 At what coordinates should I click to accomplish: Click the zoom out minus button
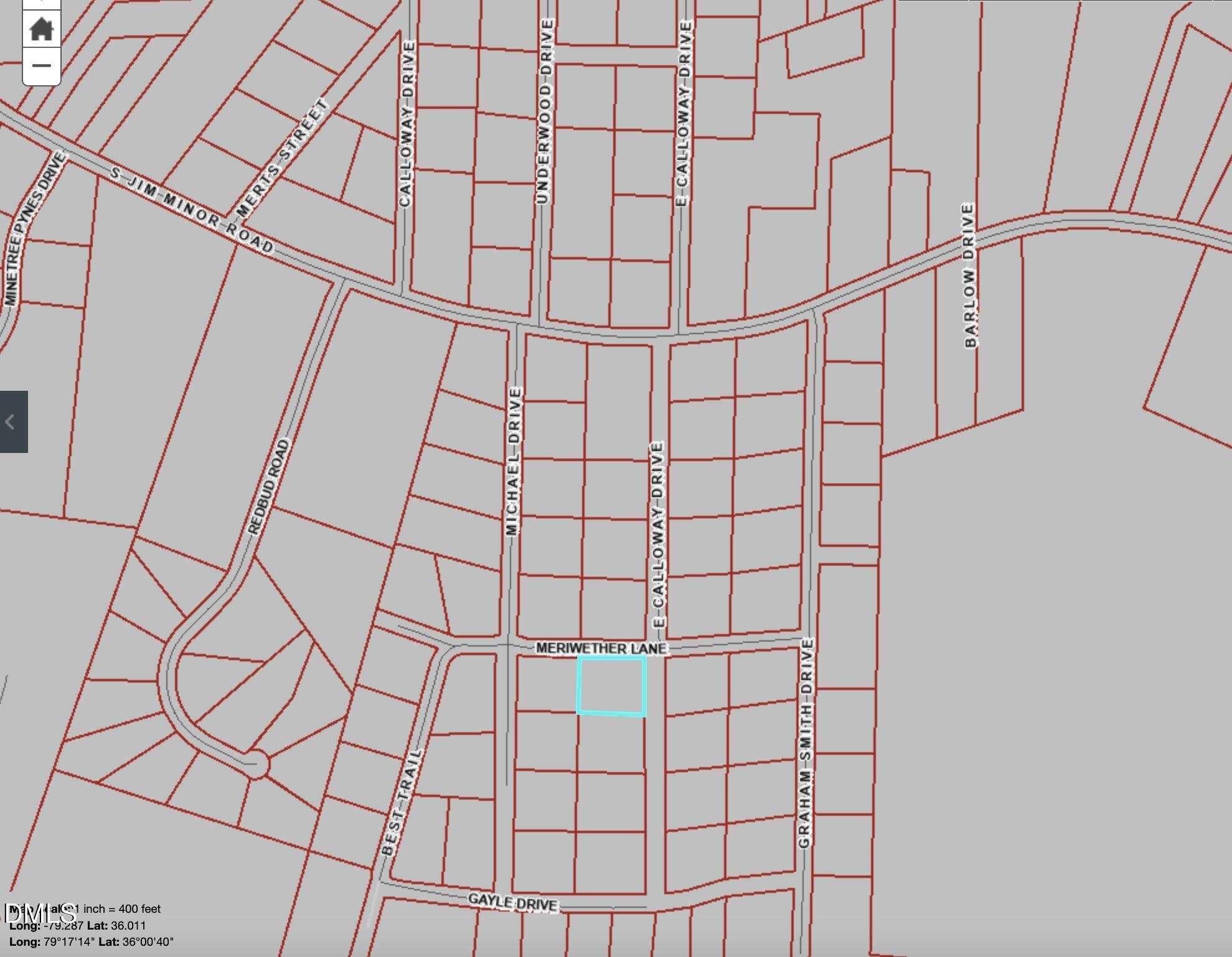pos(41,65)
